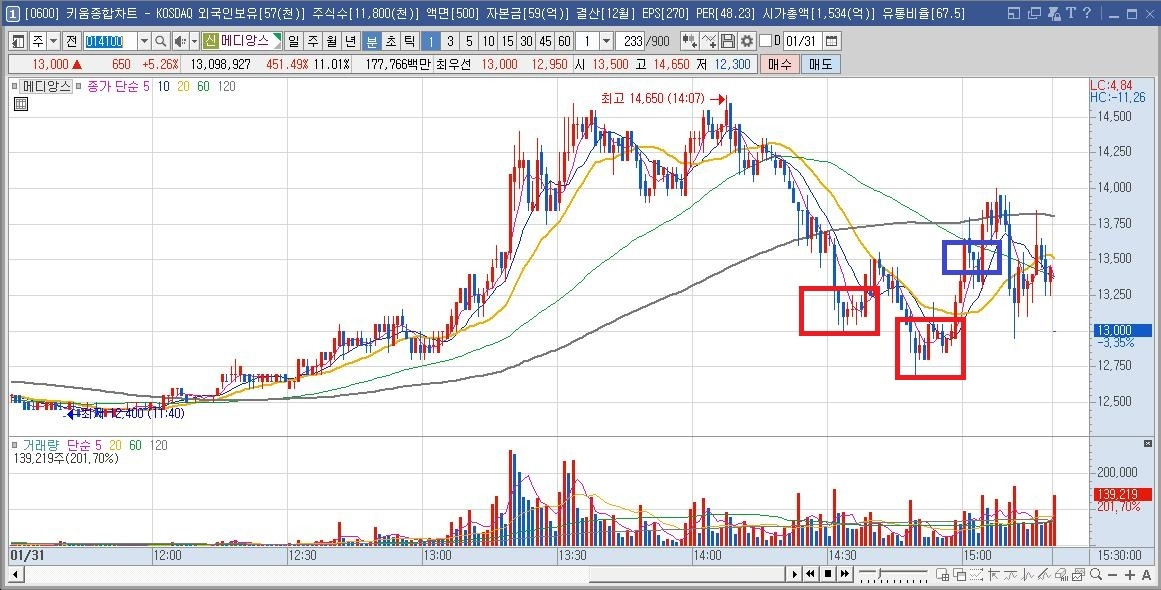Image resolution: width=1161 pixels, height=590 pixels.
Task: Select the 일 (daily) period toggle
Action: click(x=294, y=41)
